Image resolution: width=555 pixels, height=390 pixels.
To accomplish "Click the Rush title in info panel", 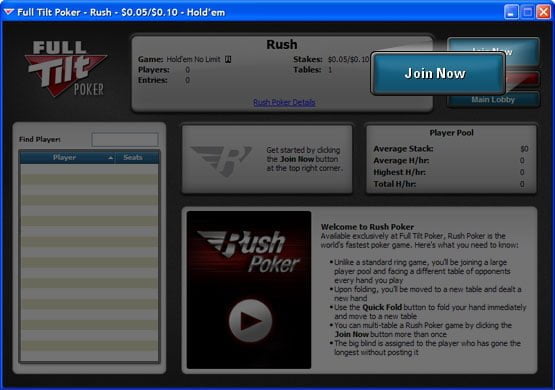I will [282, 45].
